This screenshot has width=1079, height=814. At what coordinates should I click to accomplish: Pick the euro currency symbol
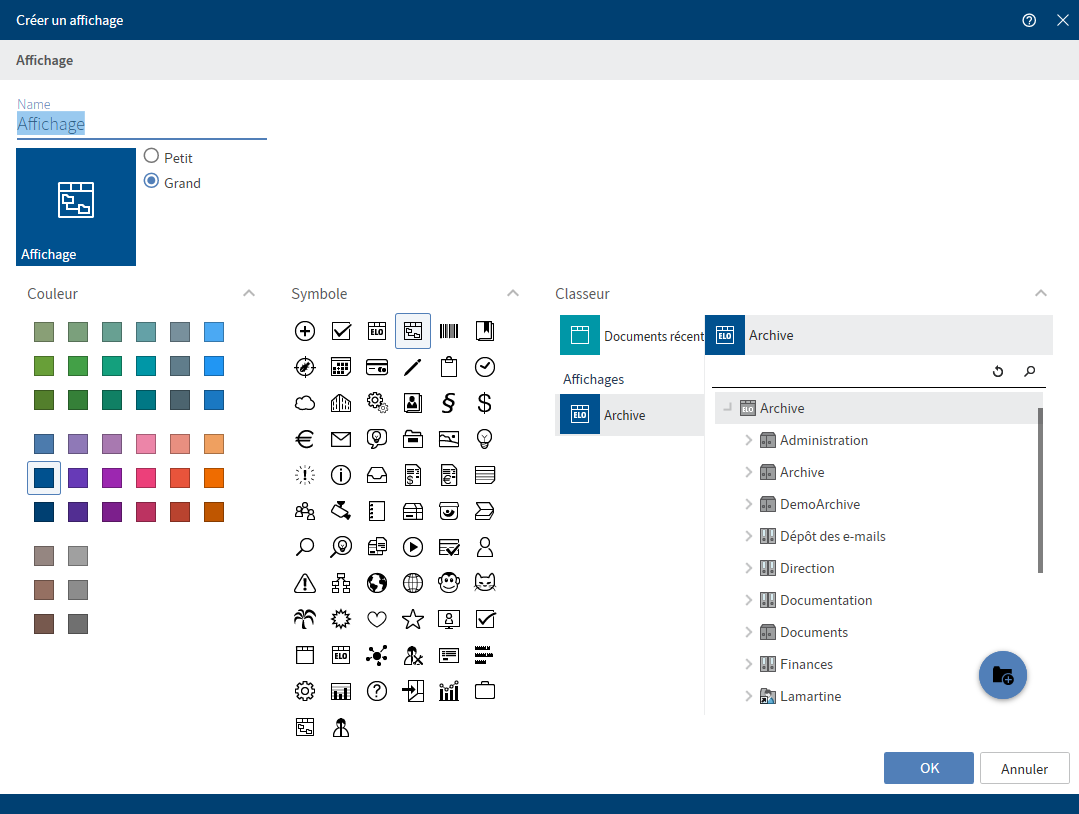pyautogui.click(x=305, y=439)
